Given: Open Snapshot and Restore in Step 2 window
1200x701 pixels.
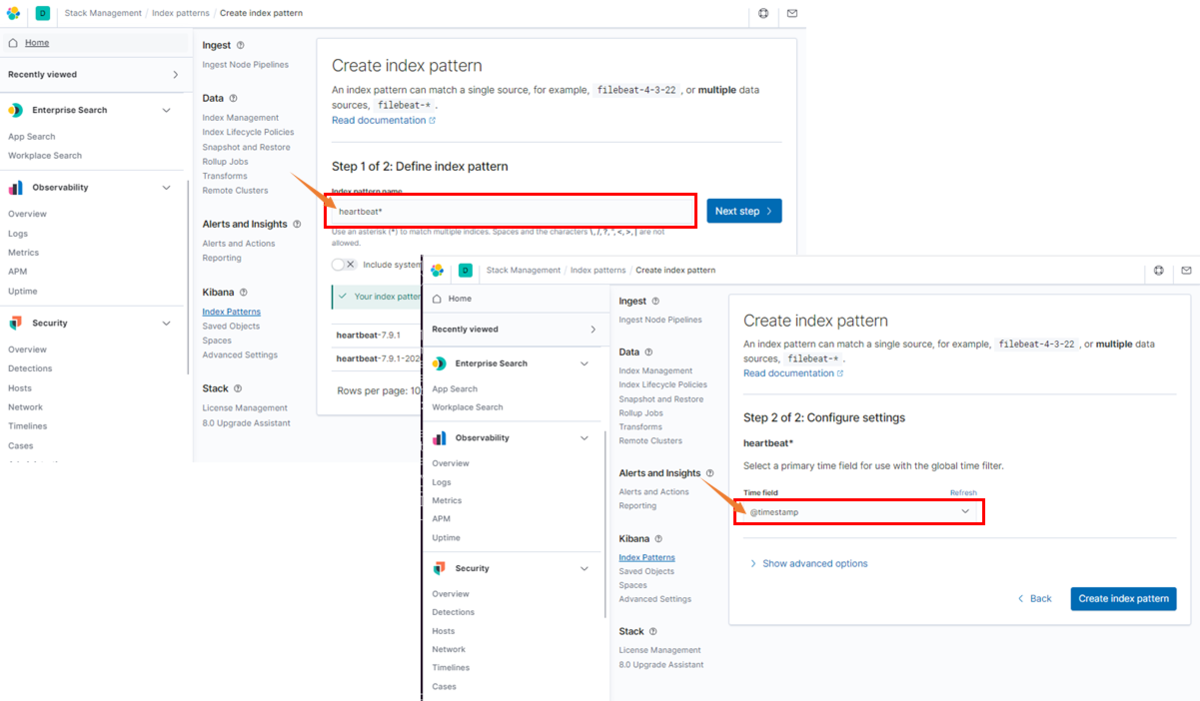Looking at the screenshot, I should [x=661, y=399].
